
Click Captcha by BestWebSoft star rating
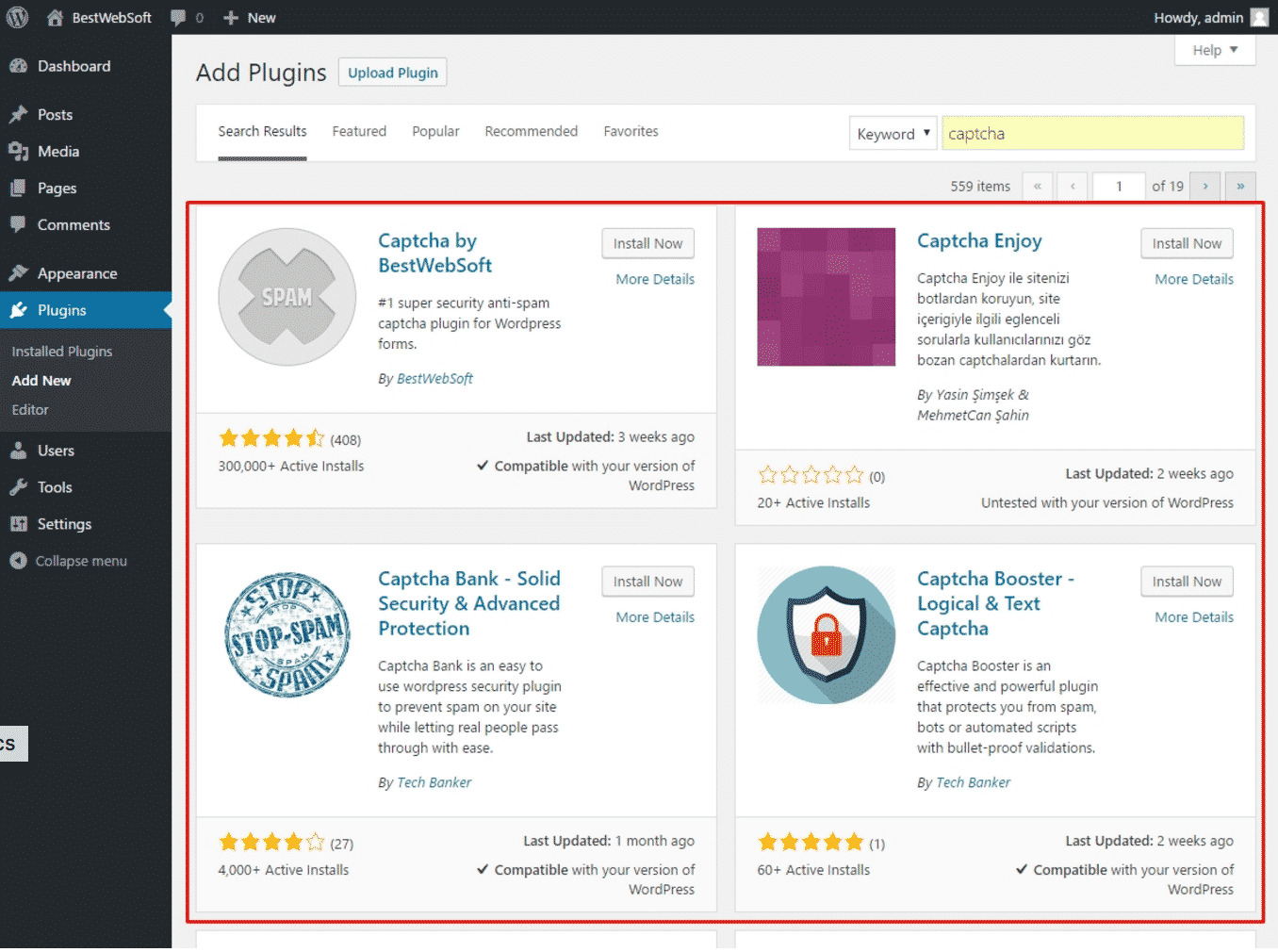tap(271, 438)
